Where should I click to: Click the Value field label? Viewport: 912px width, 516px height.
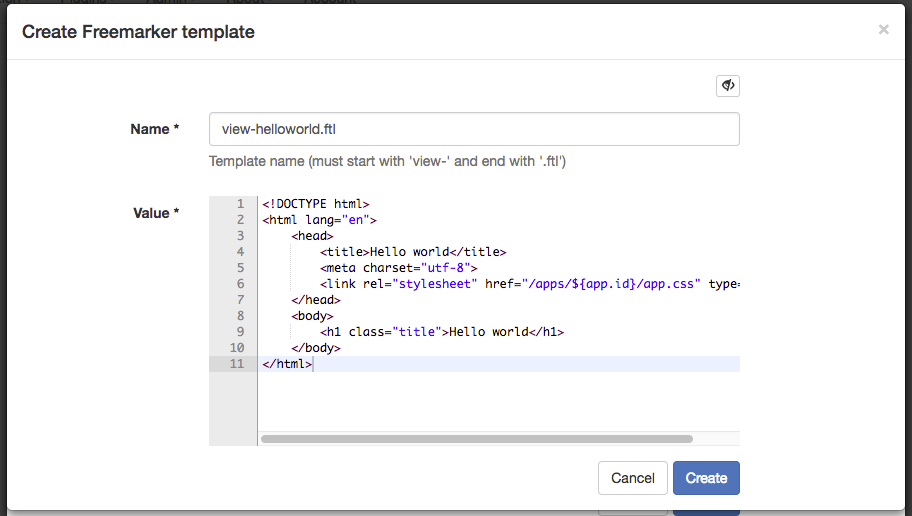pos(156,213)
